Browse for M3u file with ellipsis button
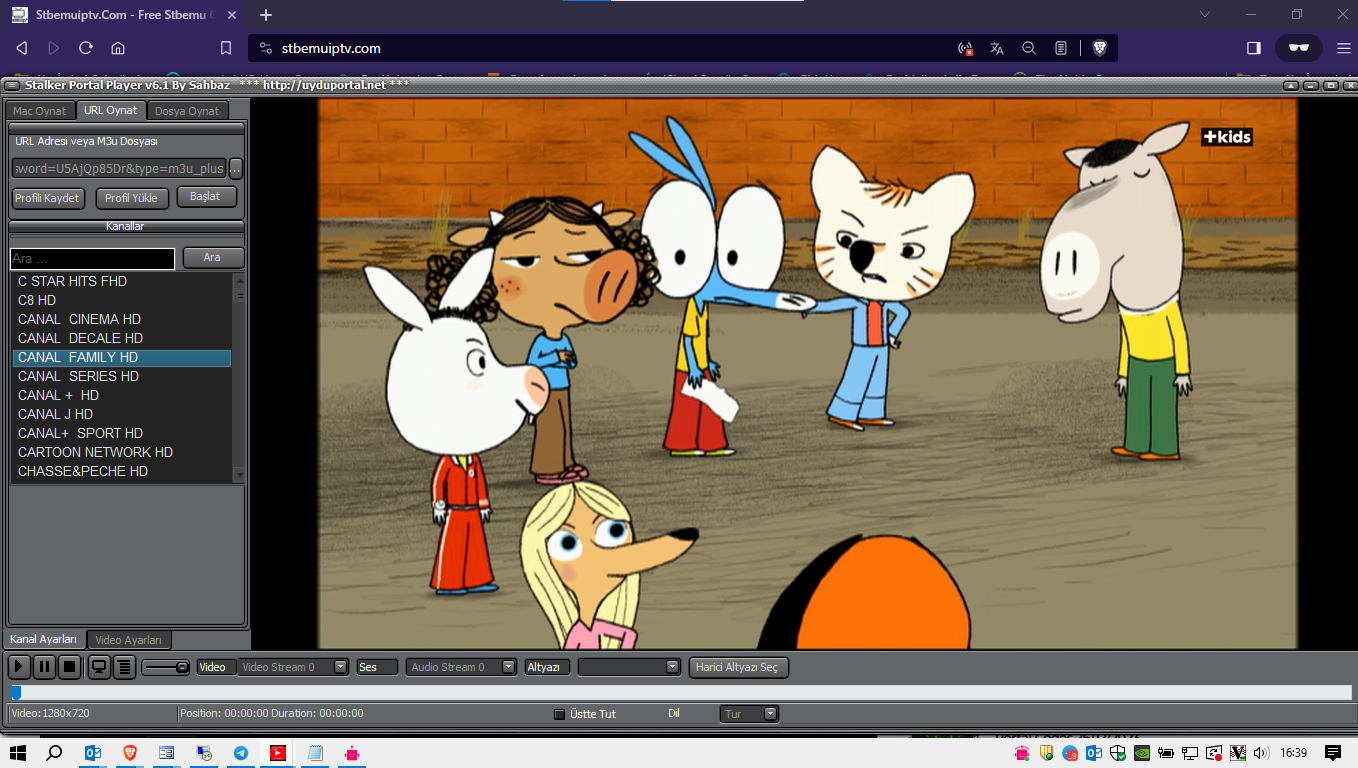 (236, 169)
